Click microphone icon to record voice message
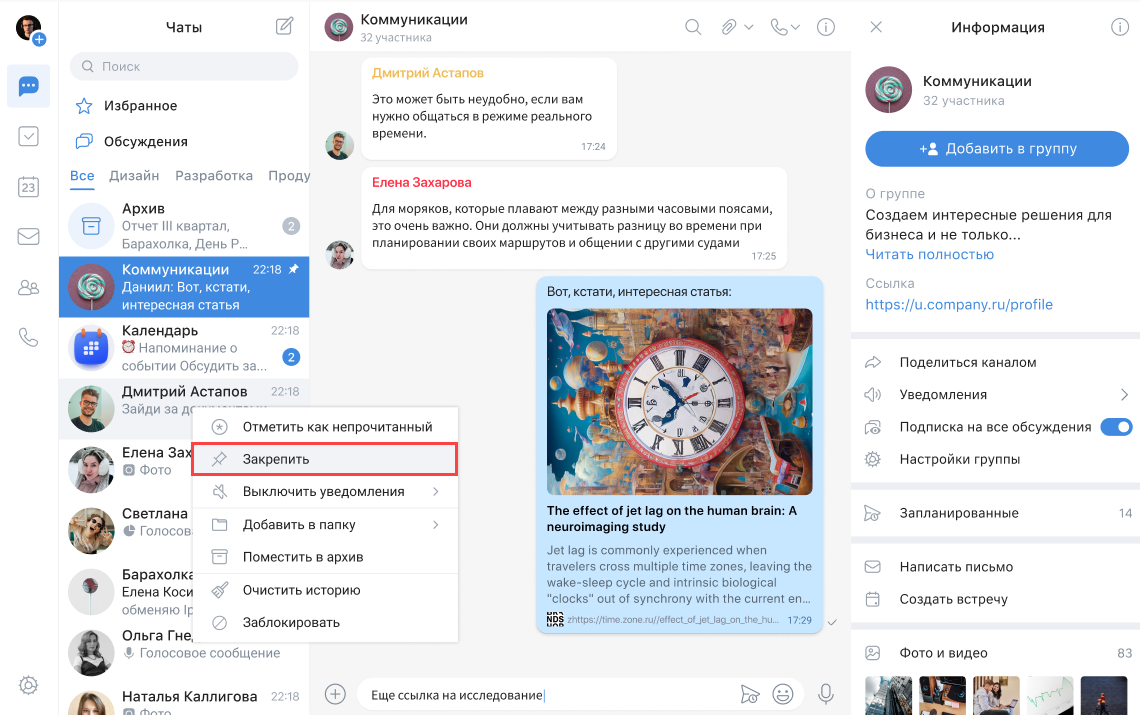 (826, 694)
